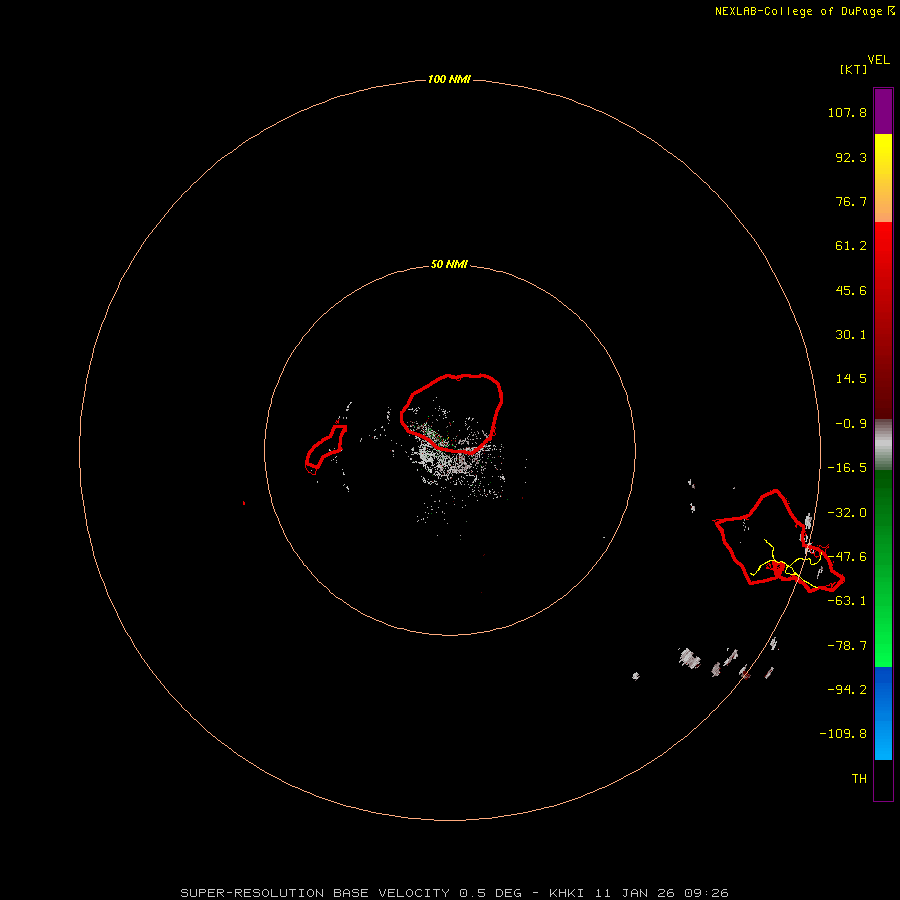This screenshot has width=900, height=900.
Task: Click the 14.5 velocity scale value
Action: [x=851, y=379]
